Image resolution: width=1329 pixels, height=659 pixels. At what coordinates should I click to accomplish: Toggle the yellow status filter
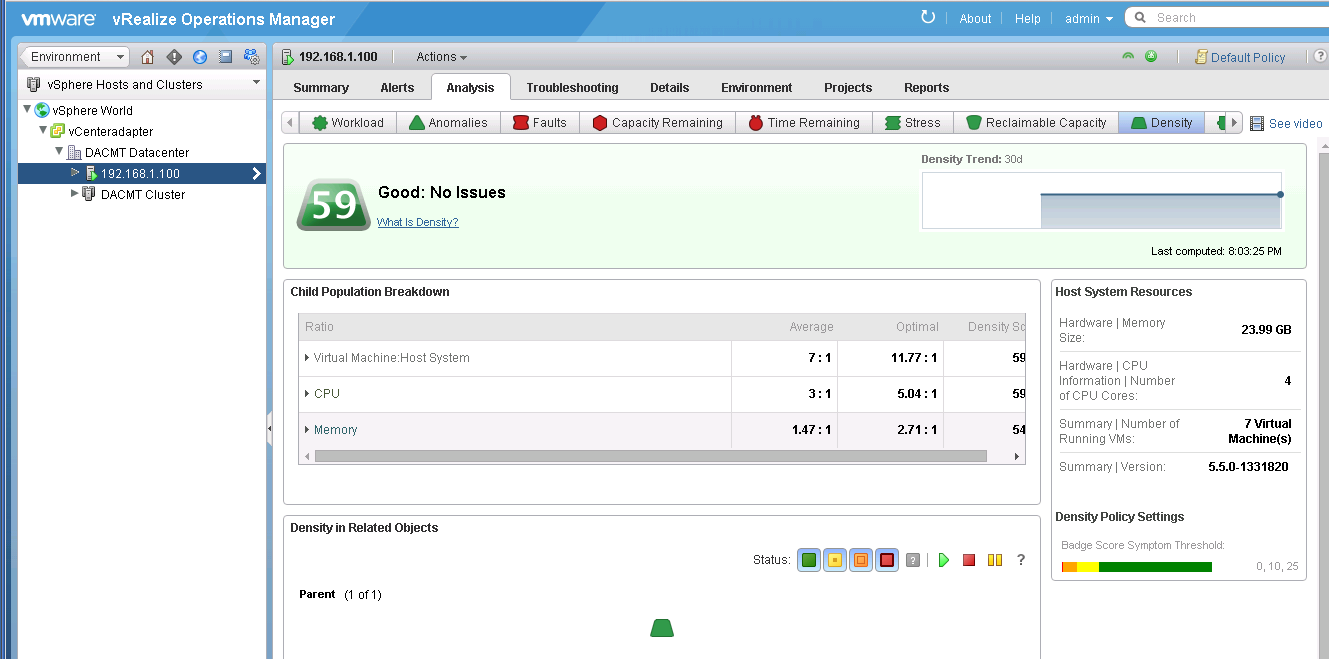(x=835, y=560)
